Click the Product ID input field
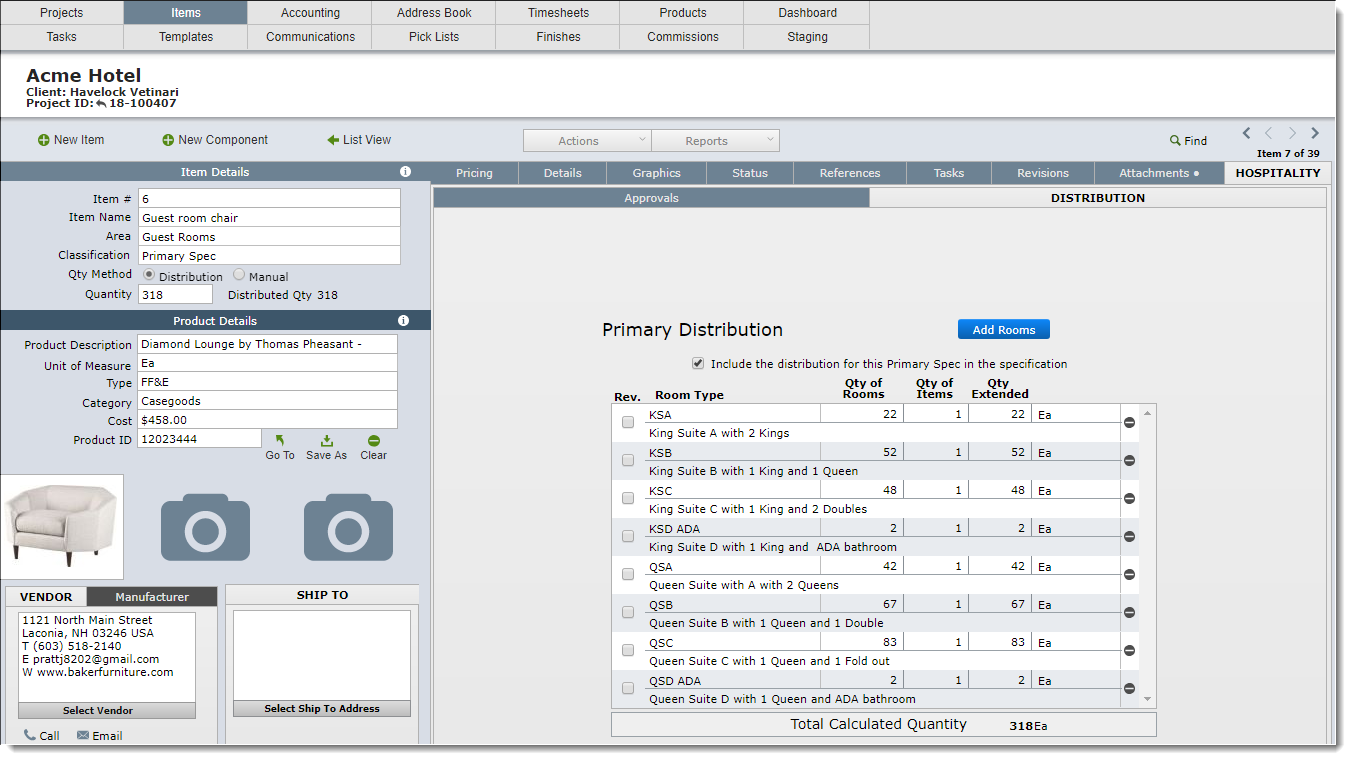This screenshot has width=1351, height=760. pyautogui.click(x=199, y=439)
